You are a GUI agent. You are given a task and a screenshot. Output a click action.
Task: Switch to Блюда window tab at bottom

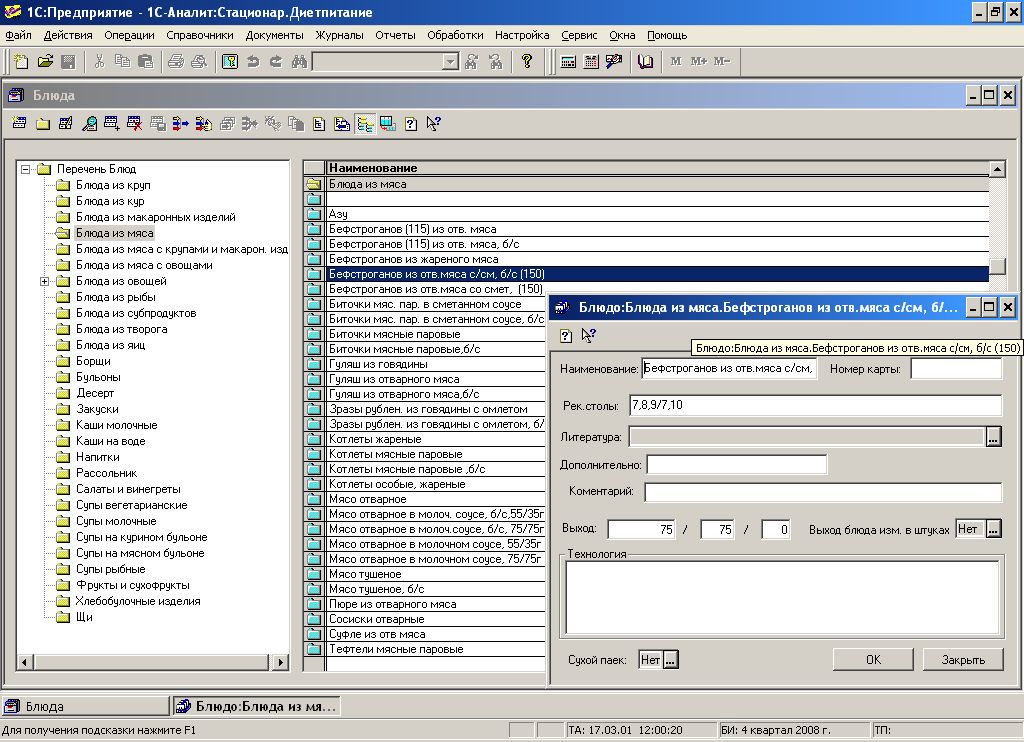[85, 707]
